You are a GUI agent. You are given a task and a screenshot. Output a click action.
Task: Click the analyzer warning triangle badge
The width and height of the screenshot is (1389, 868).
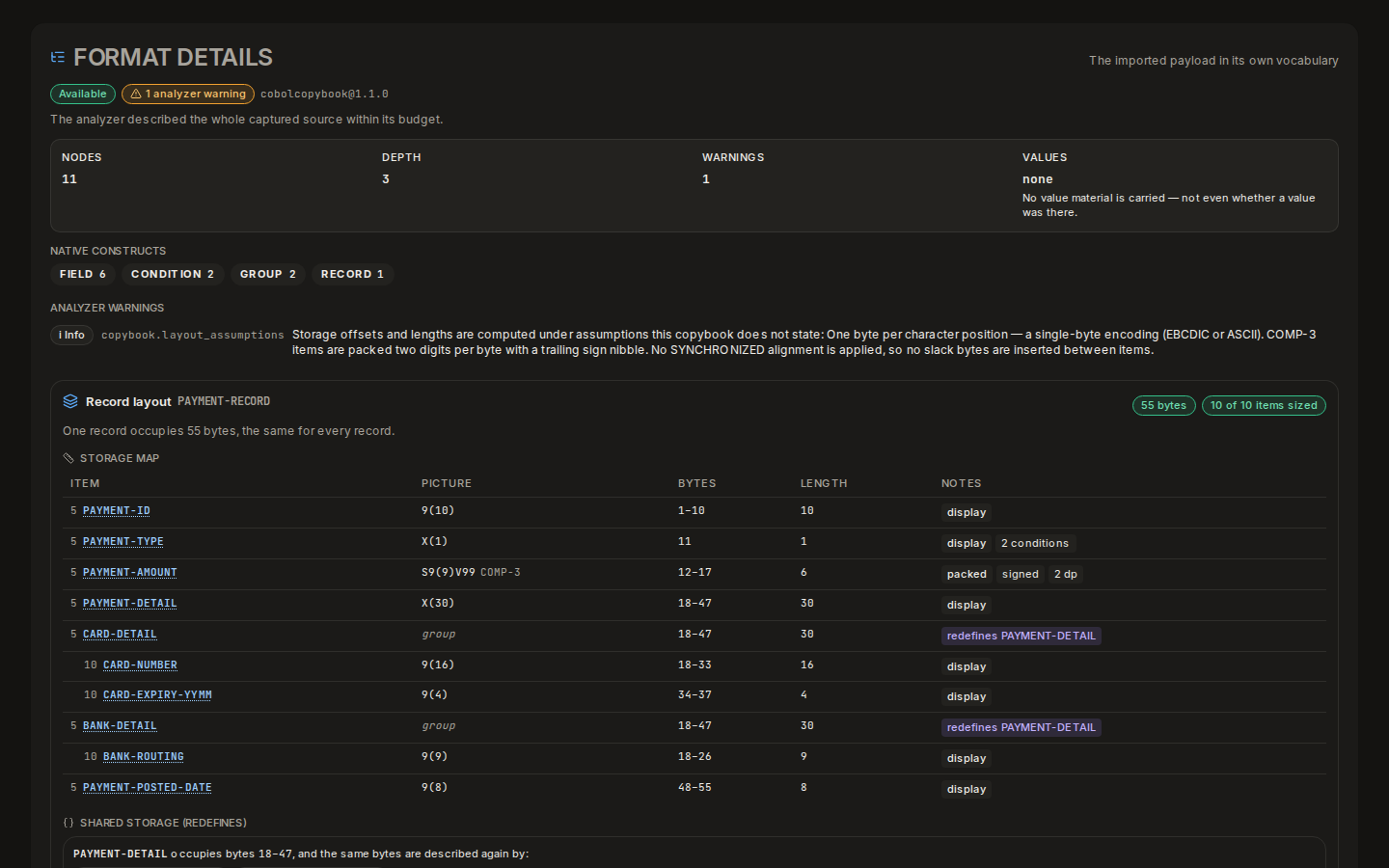(x=188, y=94)
